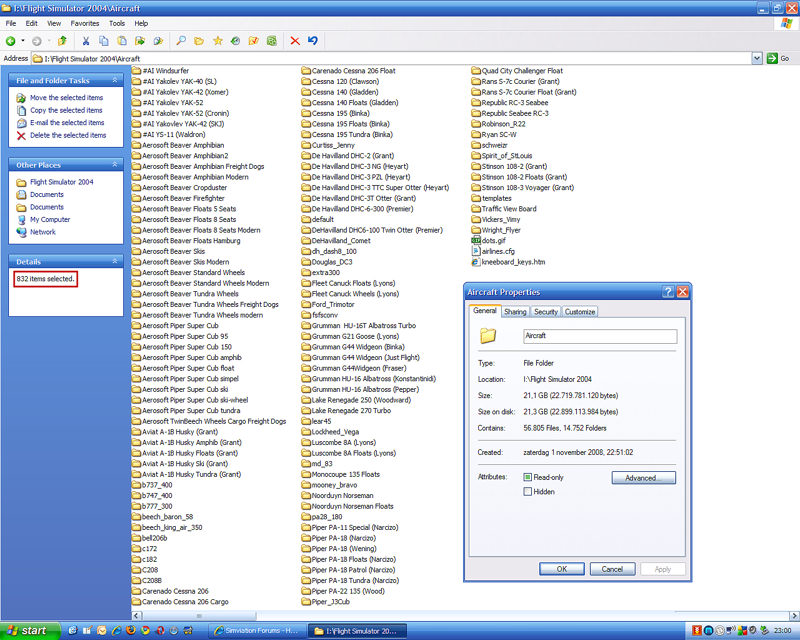Open Favorites using the star icon

[217, 41]
